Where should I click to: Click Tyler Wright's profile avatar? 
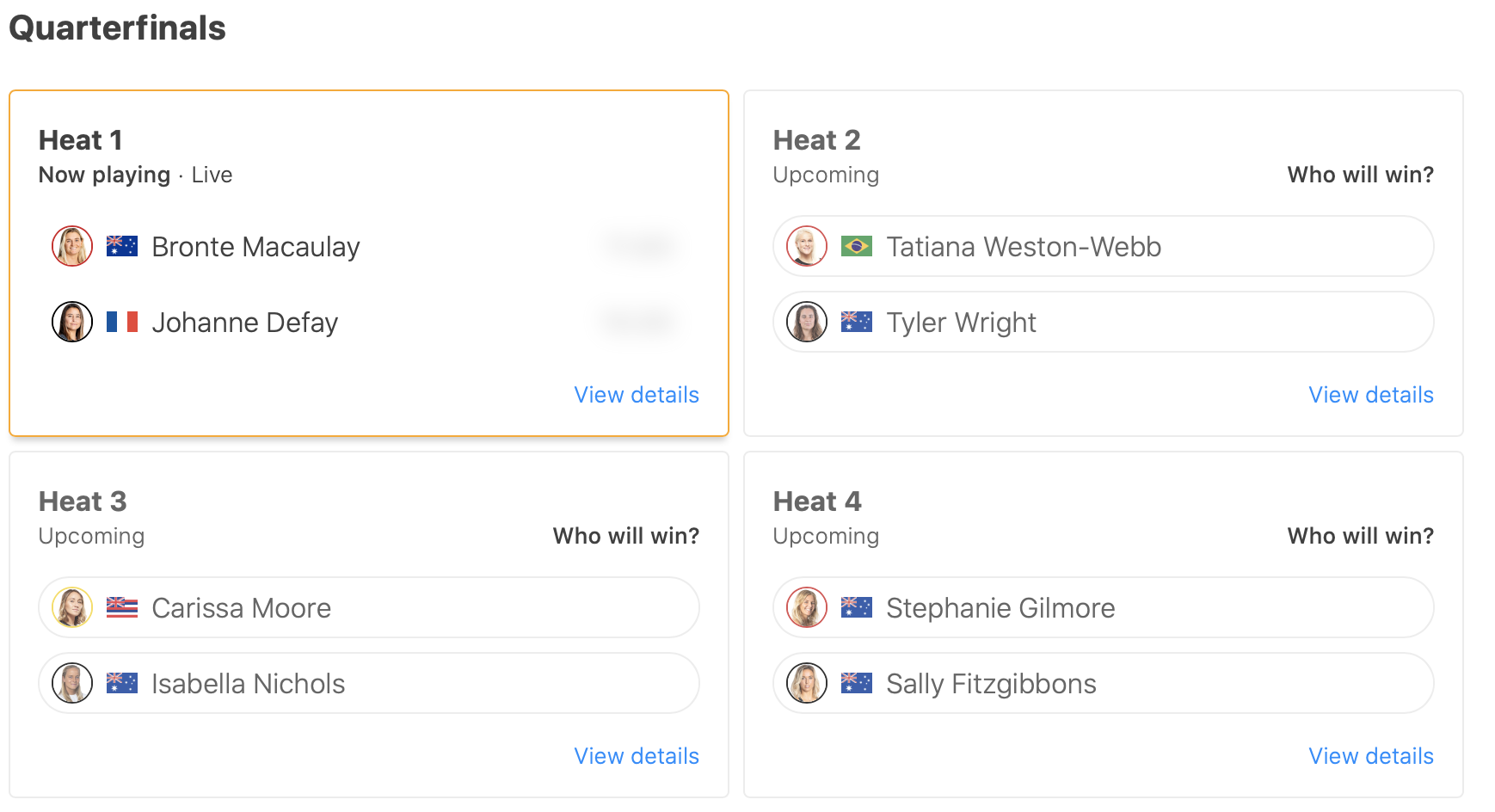tap(807, 323)
